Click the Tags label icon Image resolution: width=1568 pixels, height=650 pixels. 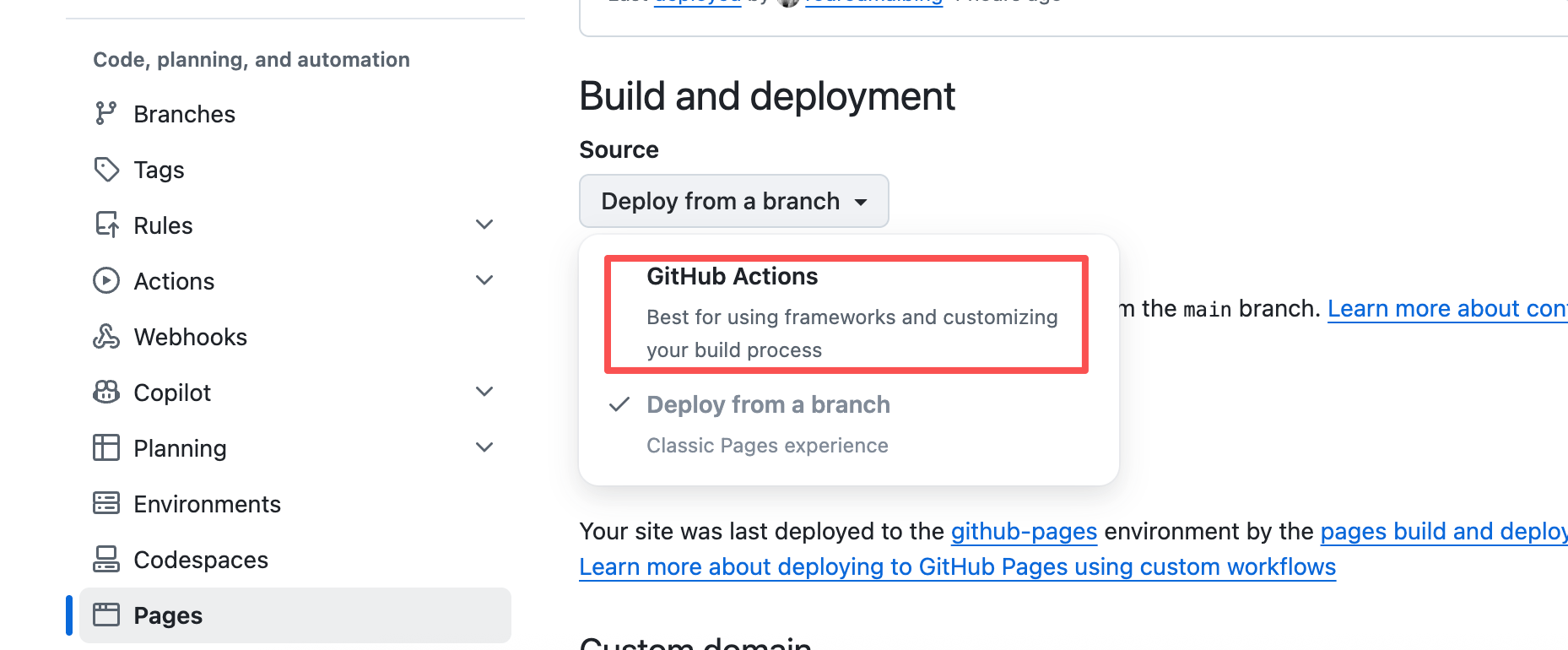(106, 169)
